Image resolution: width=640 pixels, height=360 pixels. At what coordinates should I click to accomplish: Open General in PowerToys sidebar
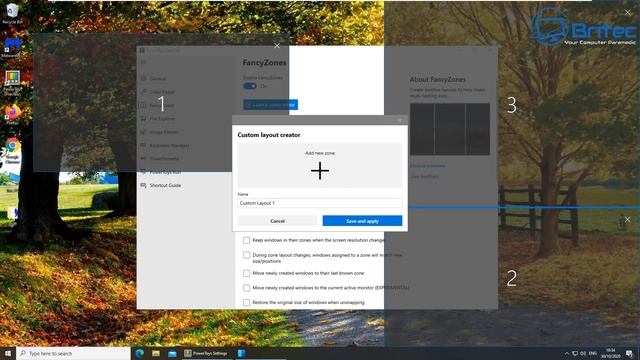[x=157, y=78]
